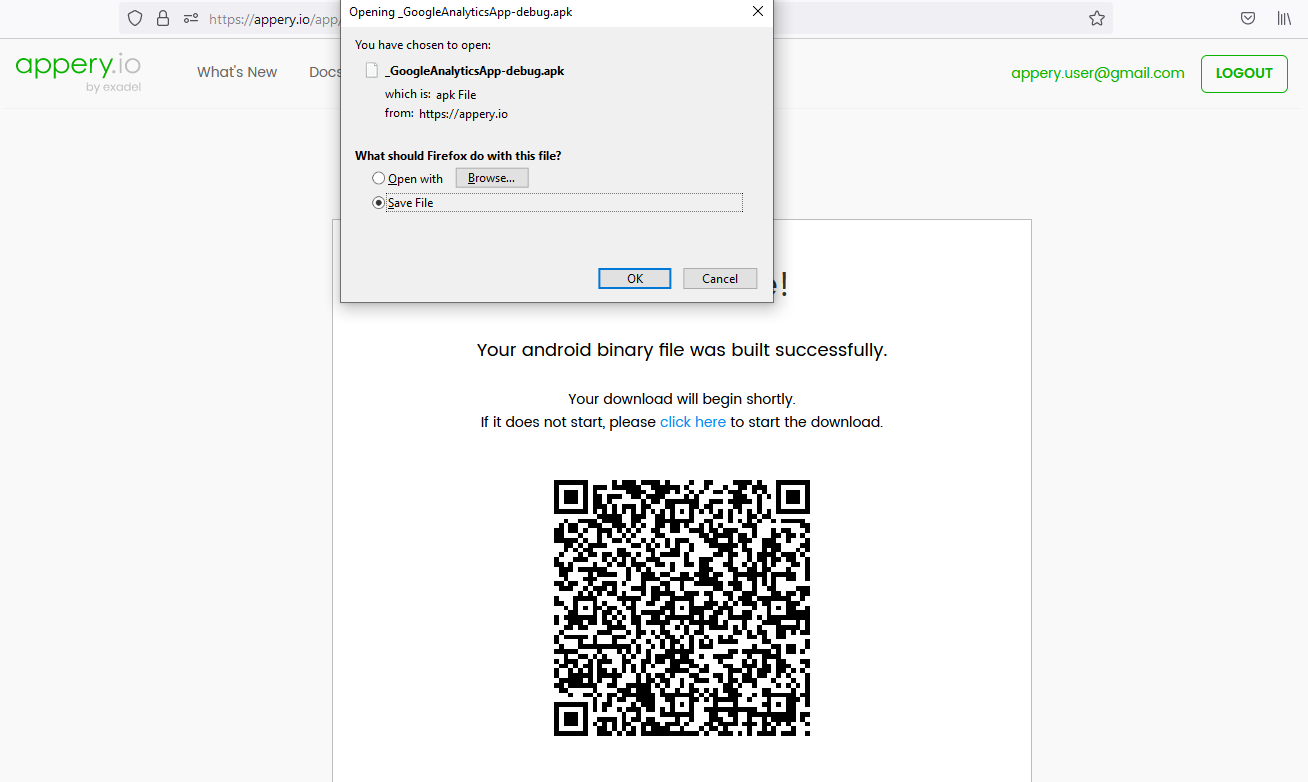The image size is (1308, 782).
Task: Log out with the LOGOUT button
Action: coord(1244,74)
